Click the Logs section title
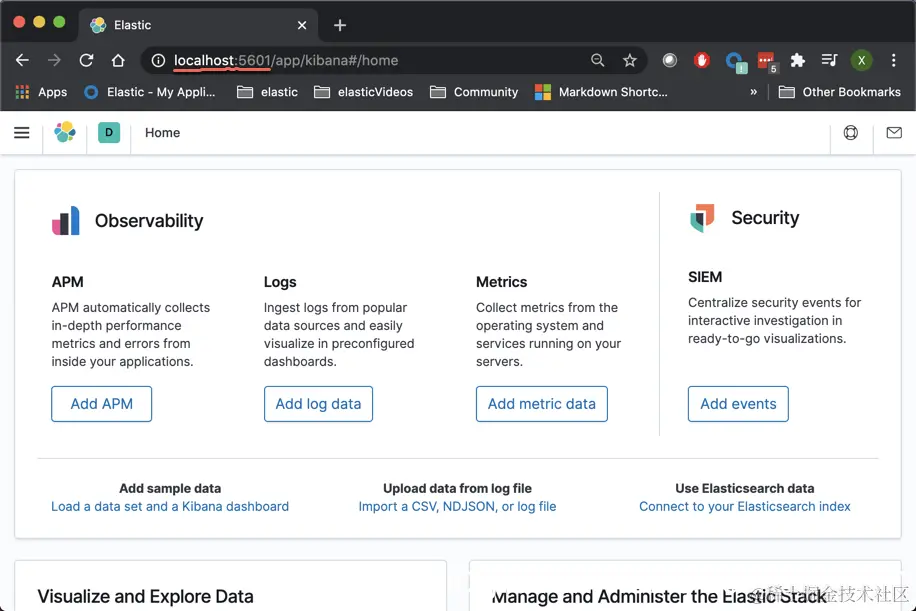This screenshot has height=611, width=916. click(x=280, y=282)
